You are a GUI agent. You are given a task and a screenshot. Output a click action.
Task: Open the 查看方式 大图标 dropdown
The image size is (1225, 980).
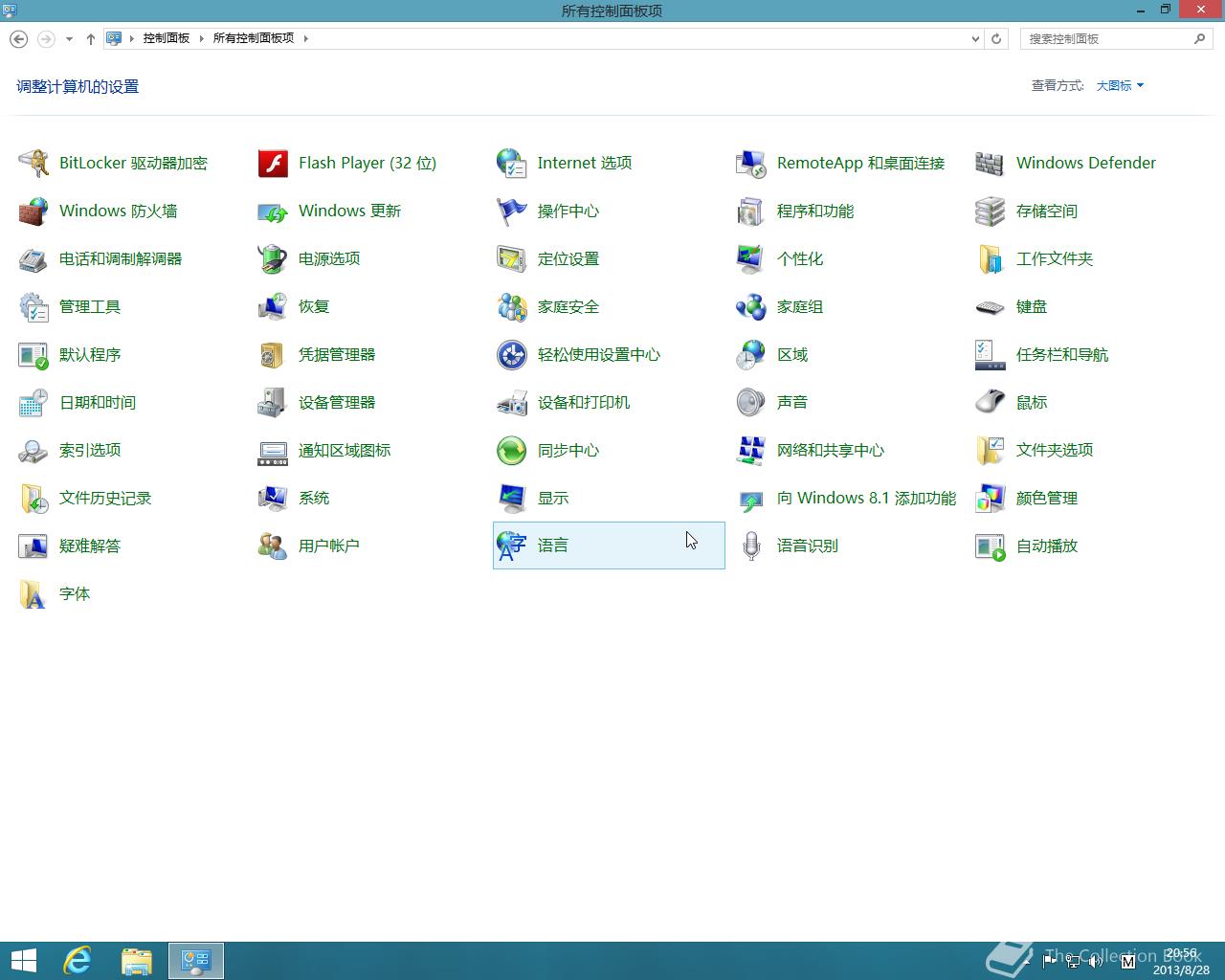pyautogui.click(x=1120, y=85)
